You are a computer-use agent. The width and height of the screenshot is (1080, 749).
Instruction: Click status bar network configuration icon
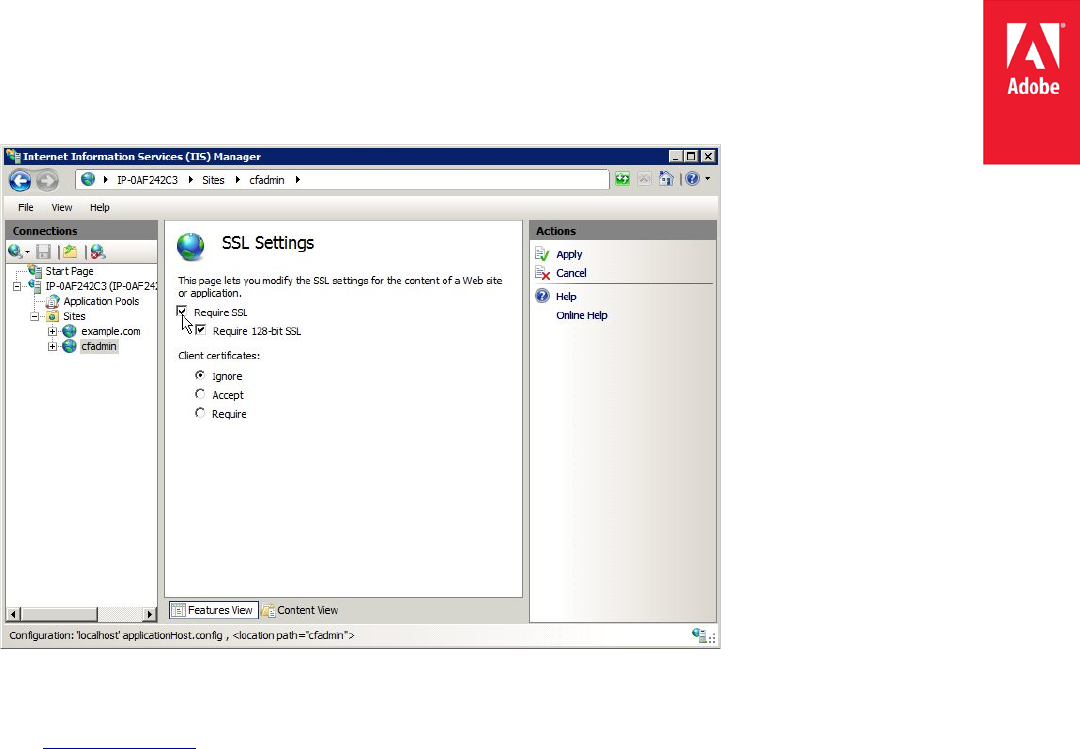pyautogui.click(x=700, y=635)
